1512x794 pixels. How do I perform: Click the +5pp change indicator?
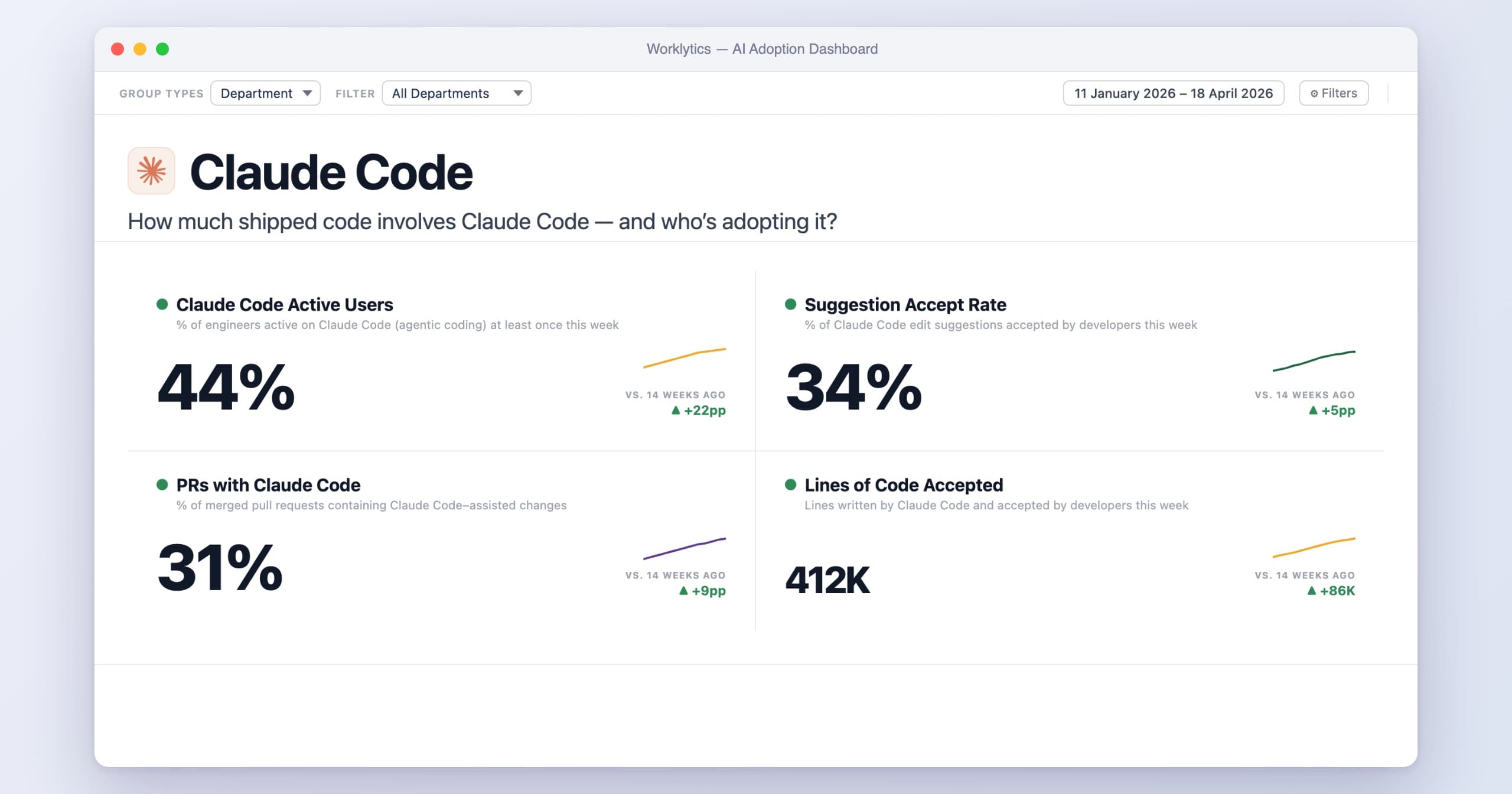click(x=1332, y=410)
